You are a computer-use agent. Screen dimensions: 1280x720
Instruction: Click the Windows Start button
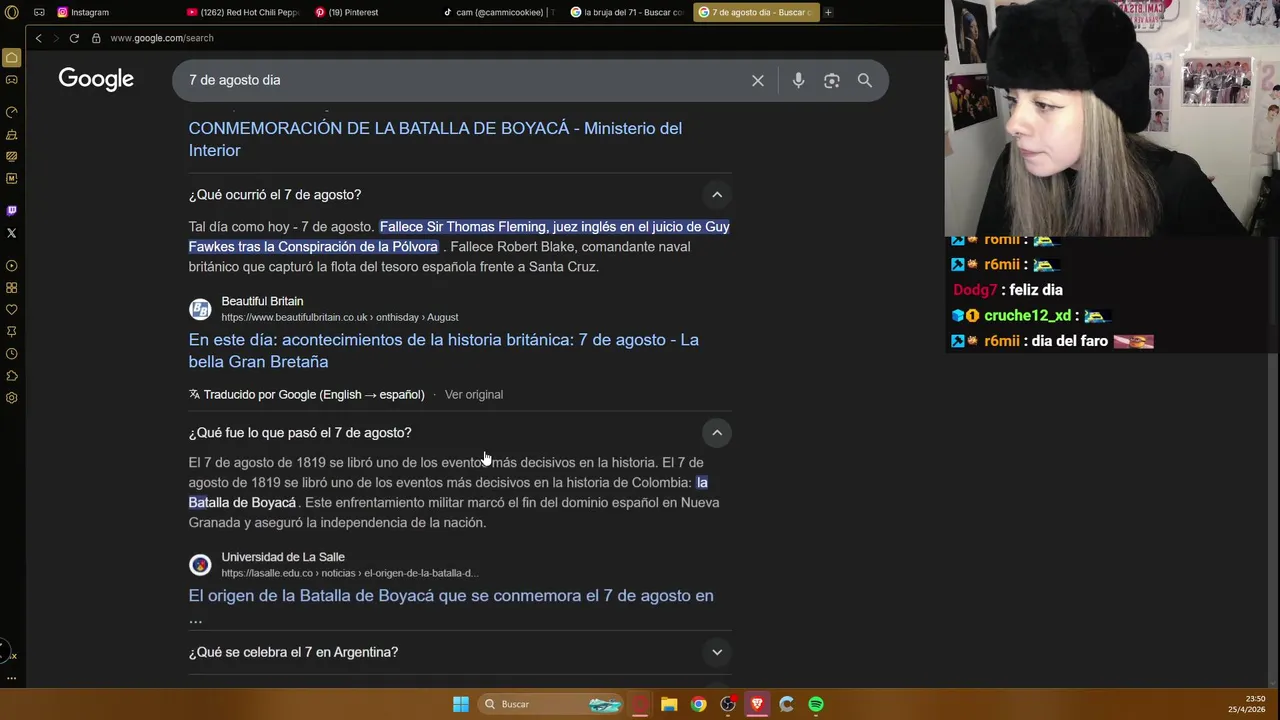click(461, 704)
